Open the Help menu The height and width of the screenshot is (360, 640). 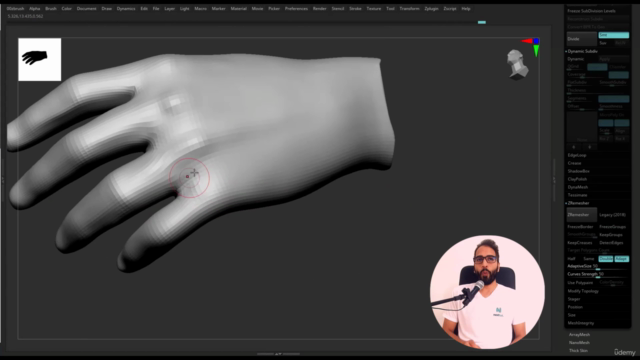[x=466, y=9]
